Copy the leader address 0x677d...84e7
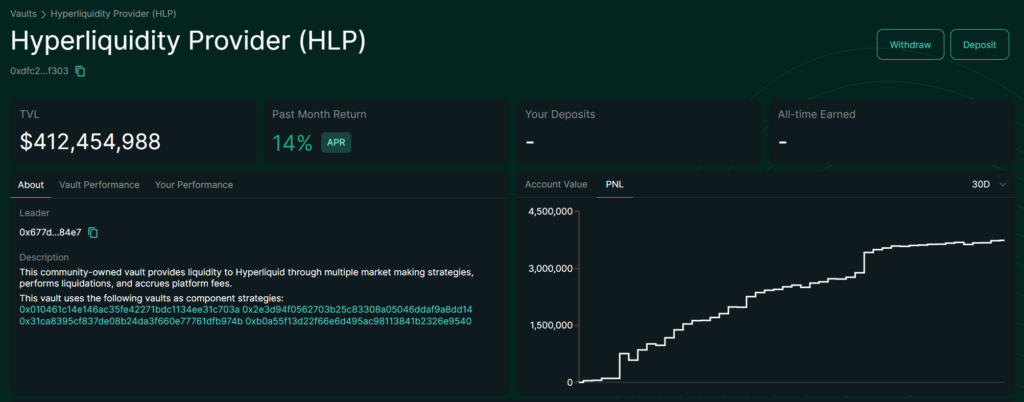The height and width of the screenshot is (402, 1024). click(93, 232)
